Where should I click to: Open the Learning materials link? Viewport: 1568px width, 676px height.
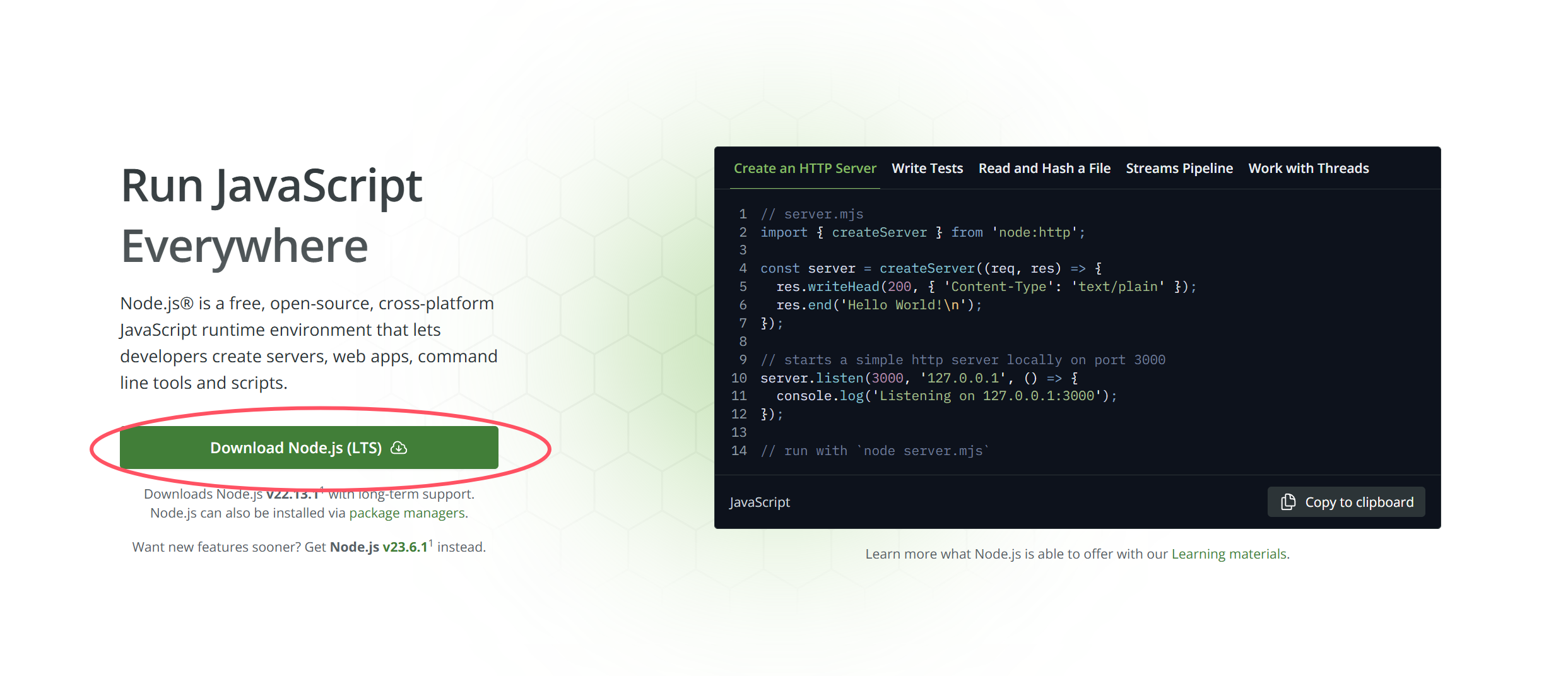pos(1229,554)
